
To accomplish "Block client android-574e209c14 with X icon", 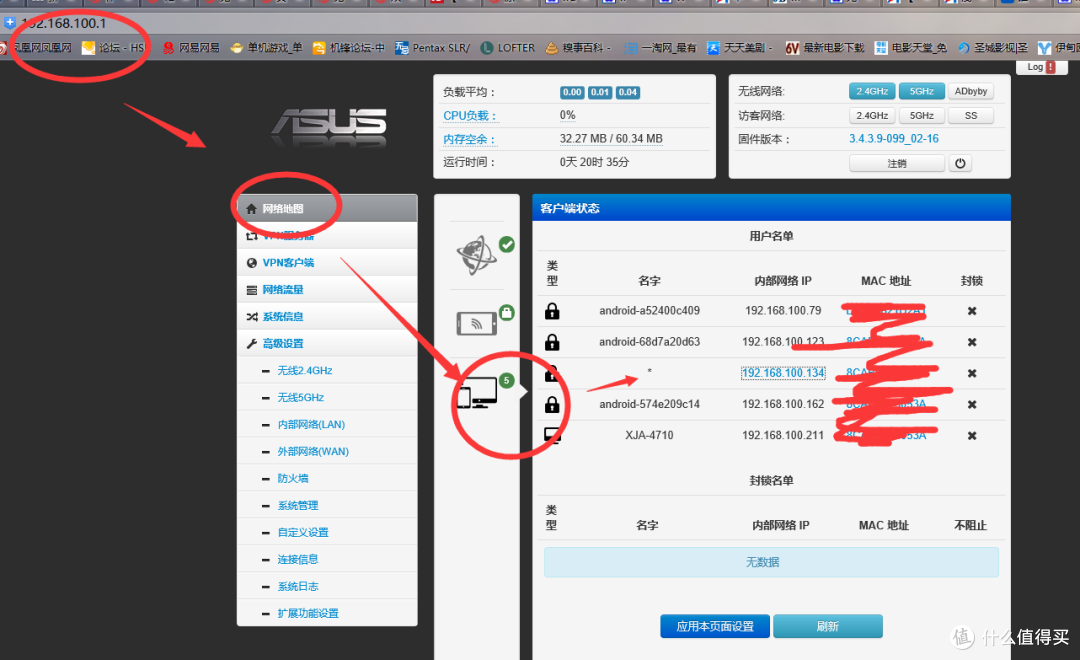I will (x=972, y=404).
